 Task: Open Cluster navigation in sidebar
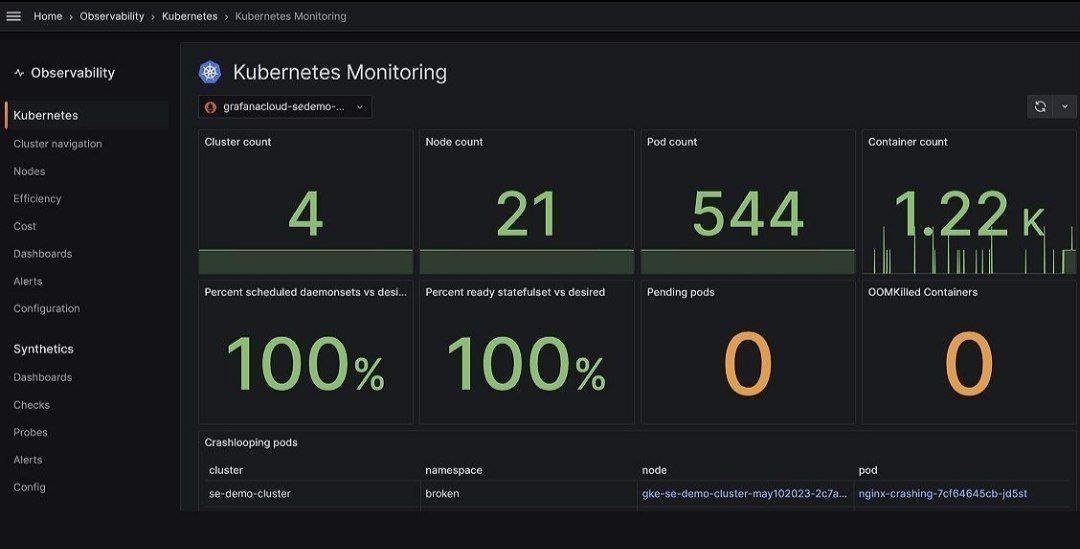point(58,143)
